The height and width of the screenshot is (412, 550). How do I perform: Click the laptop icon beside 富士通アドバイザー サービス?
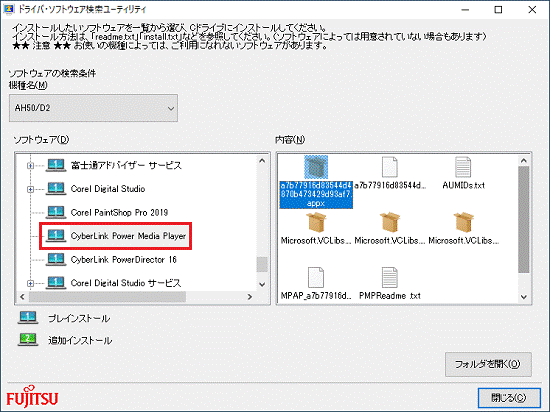[x=56, y=165]
